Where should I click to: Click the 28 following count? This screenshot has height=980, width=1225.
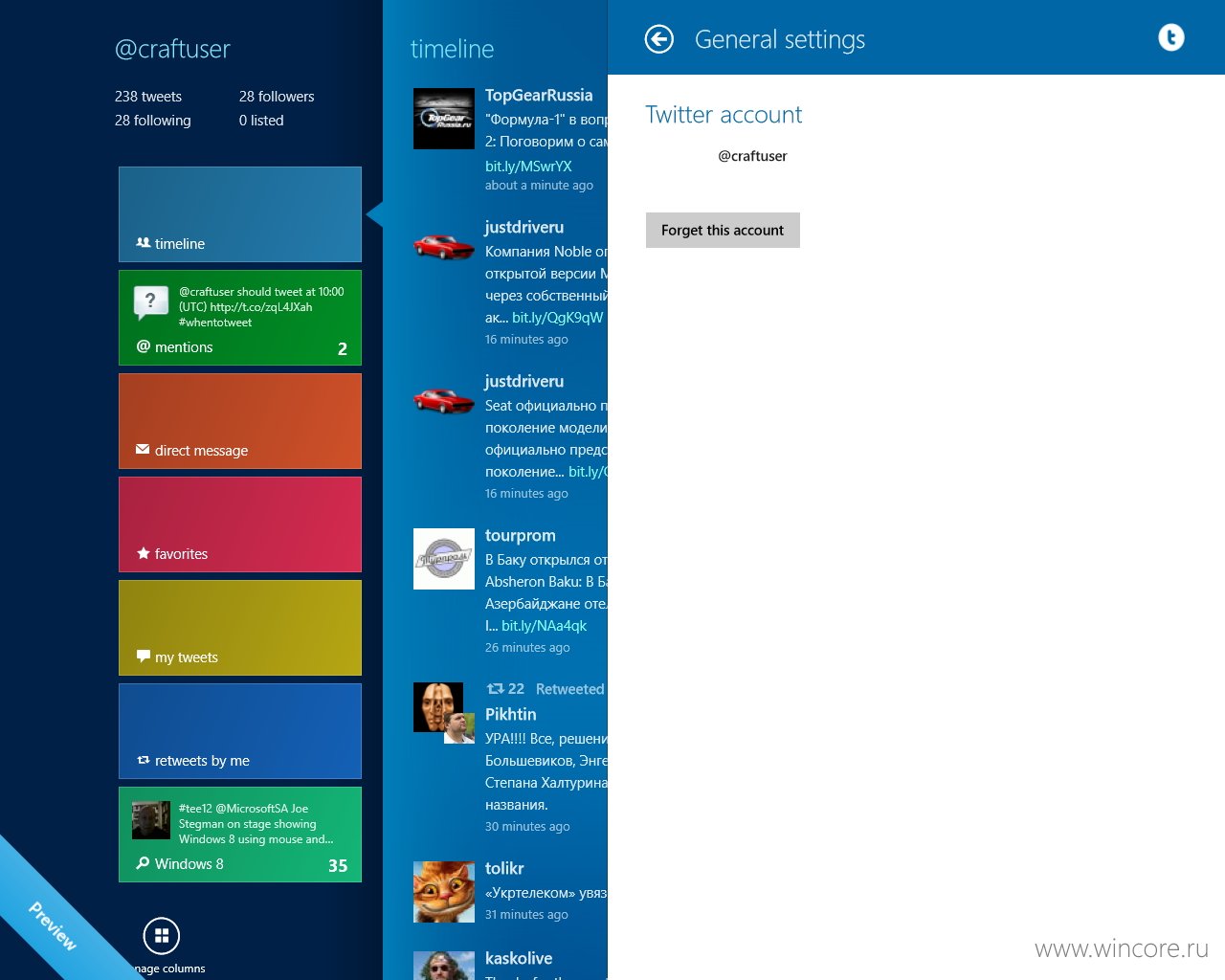click(x=153, y=121)
